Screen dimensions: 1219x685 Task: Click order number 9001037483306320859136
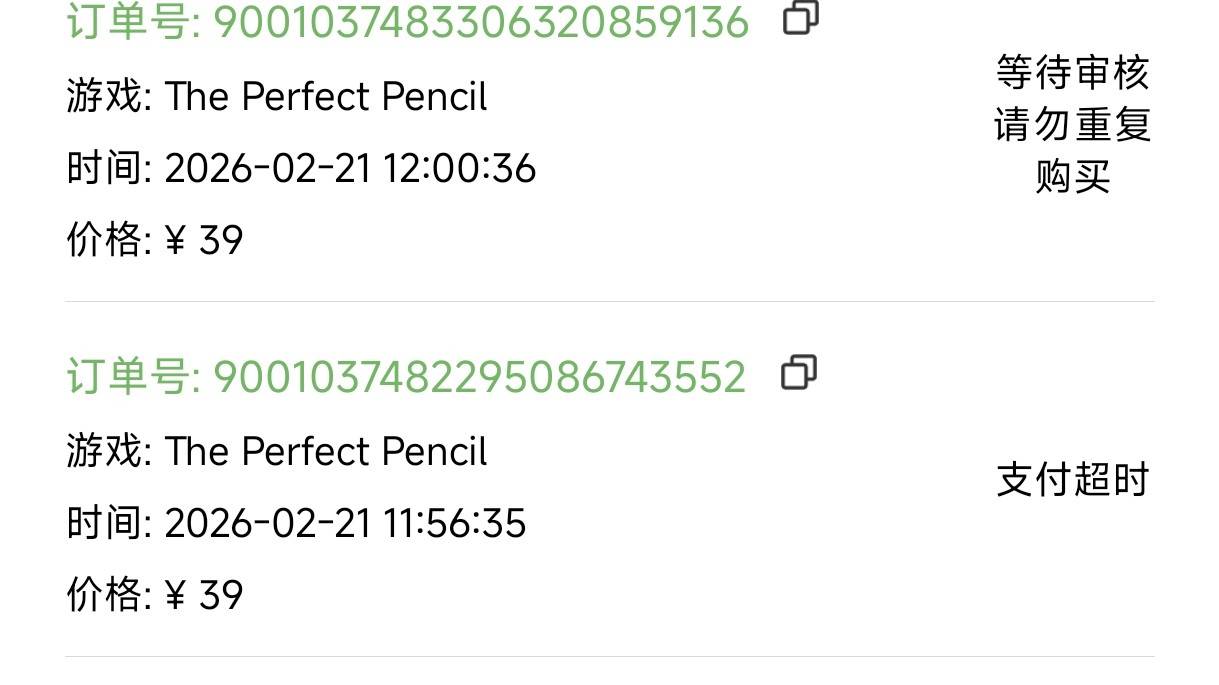pyautogui.click(x=481, y=21)
